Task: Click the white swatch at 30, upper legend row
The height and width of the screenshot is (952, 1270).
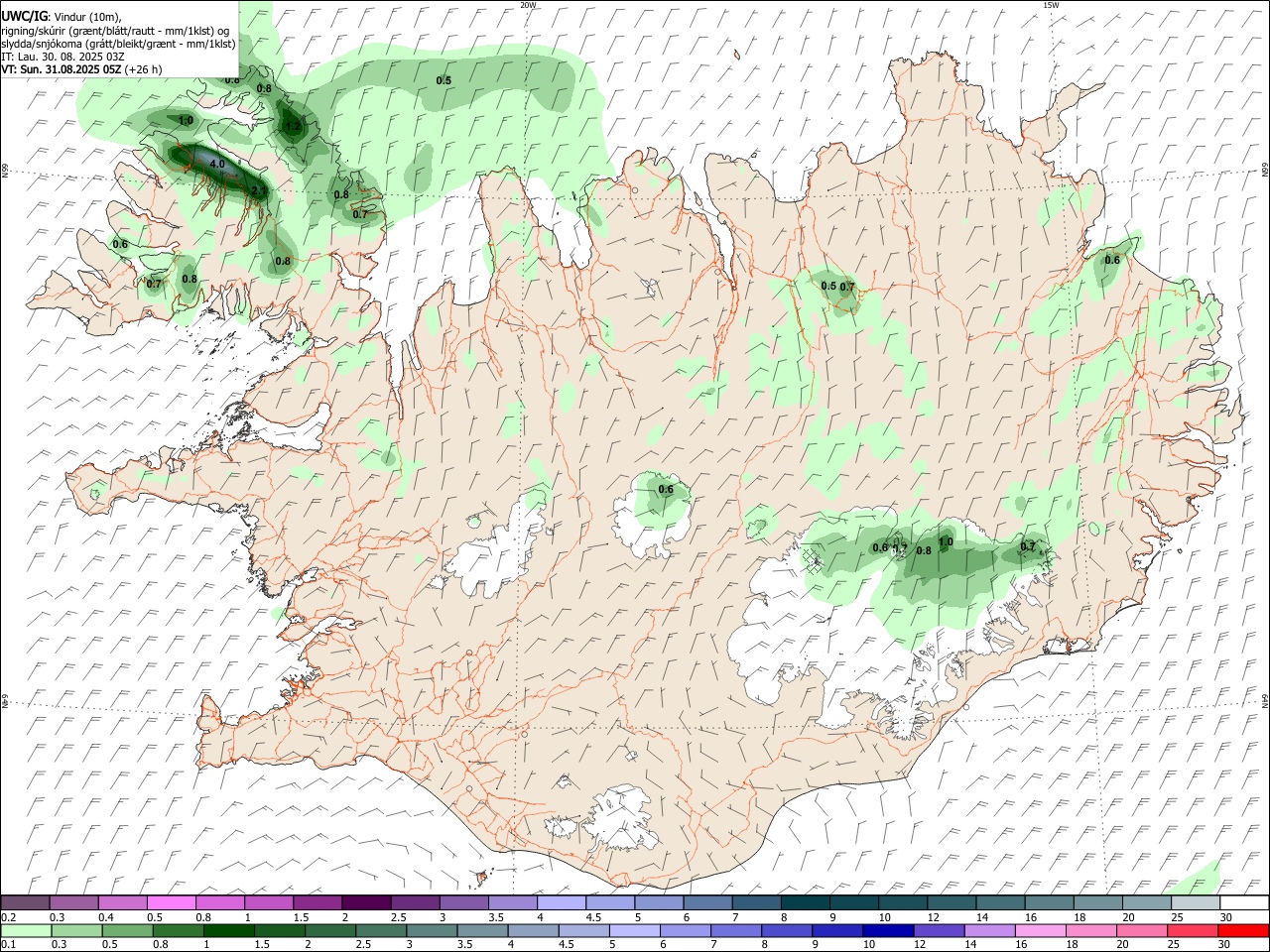Action: pos(1244,903)
